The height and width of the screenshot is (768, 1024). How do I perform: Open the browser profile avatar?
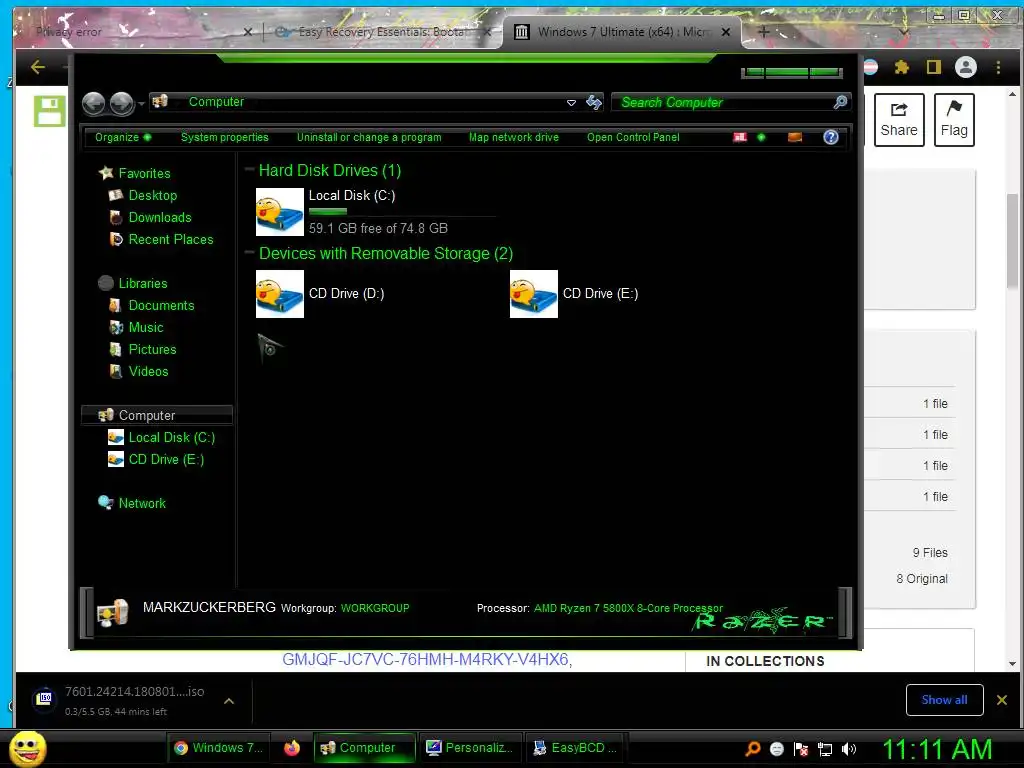point(966,67)
